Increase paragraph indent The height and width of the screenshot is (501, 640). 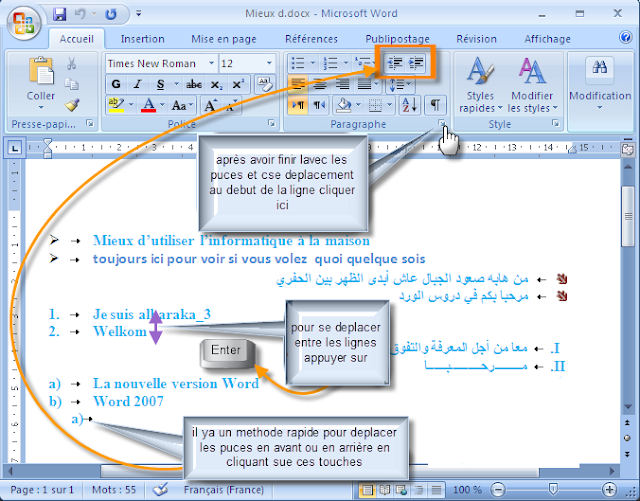(416, 63)
